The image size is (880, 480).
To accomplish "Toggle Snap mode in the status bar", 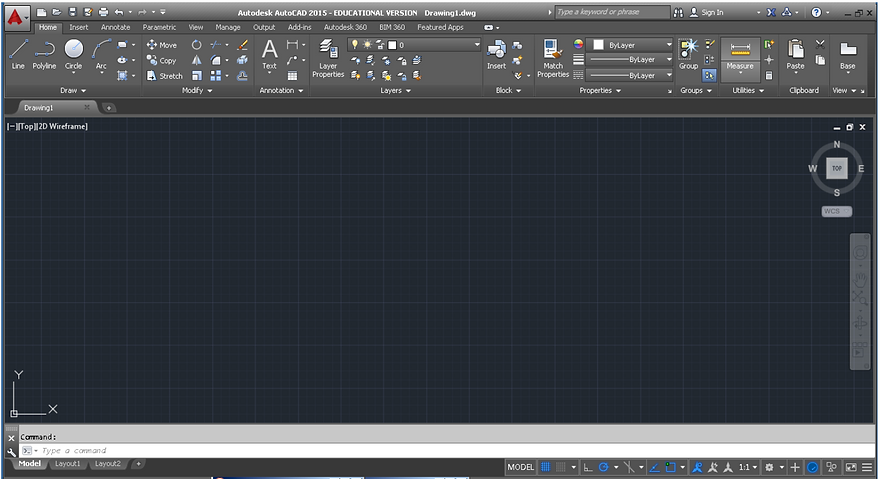I will point(560,467).
